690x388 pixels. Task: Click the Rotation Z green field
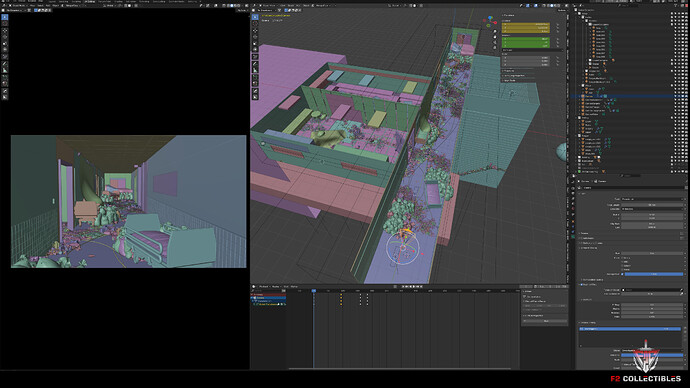click(x=526, y=46)
